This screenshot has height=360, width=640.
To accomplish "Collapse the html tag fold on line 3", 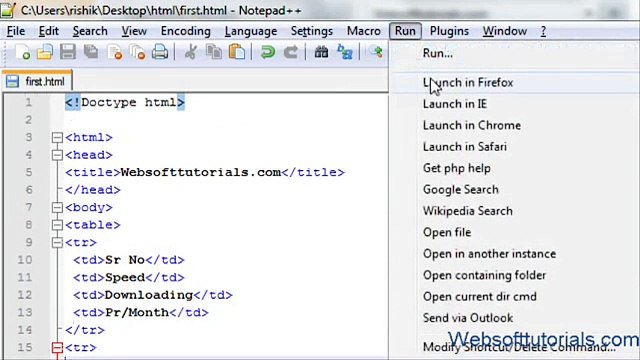I will (x=57, y=138).
